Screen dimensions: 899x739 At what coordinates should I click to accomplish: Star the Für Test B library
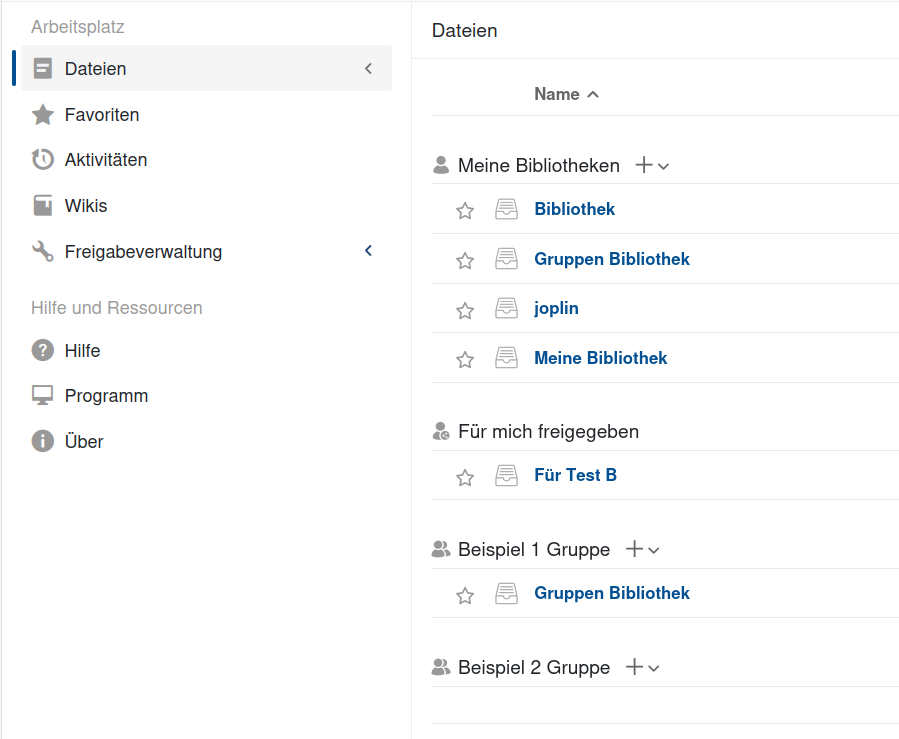464,477
